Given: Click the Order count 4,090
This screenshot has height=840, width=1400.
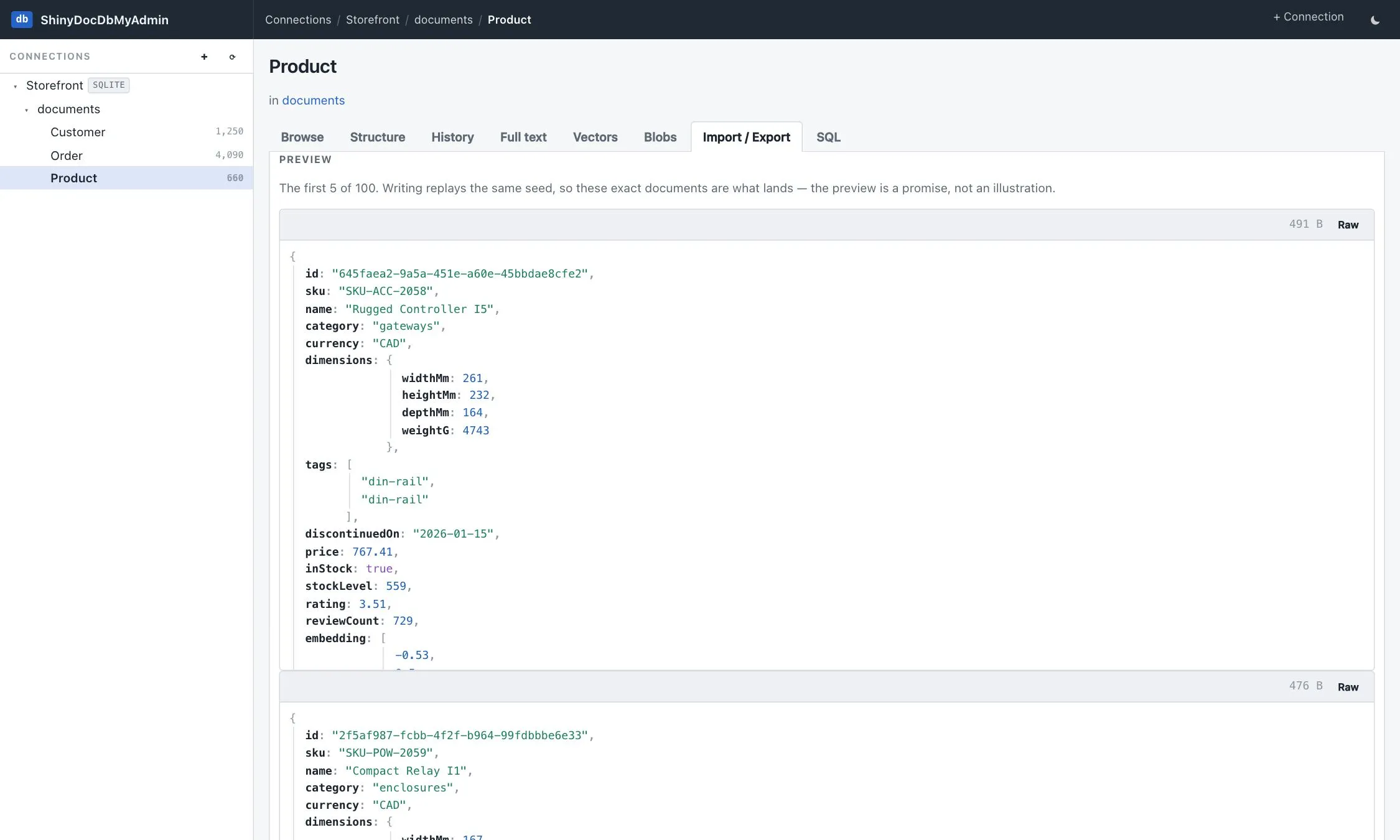Looking at the screenshot, I should point(229,155).
